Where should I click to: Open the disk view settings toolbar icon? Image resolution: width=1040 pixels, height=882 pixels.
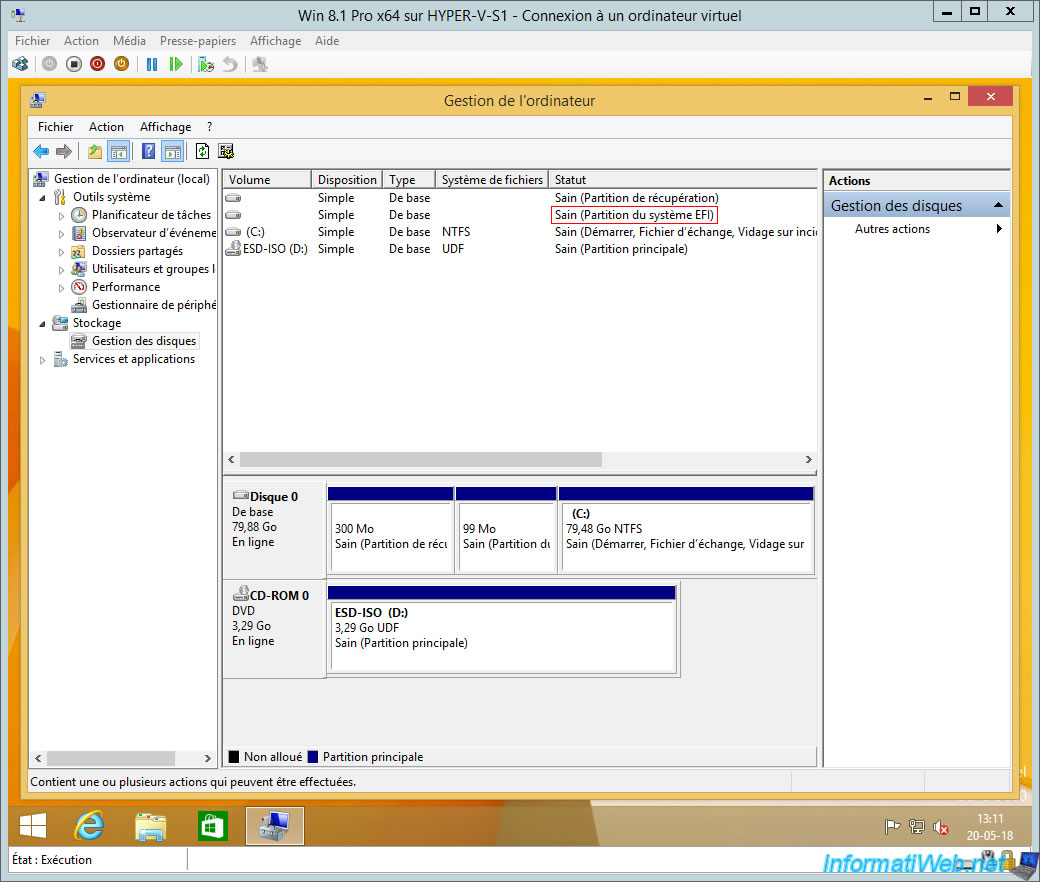pyautogui.click(x=226, y=151)
